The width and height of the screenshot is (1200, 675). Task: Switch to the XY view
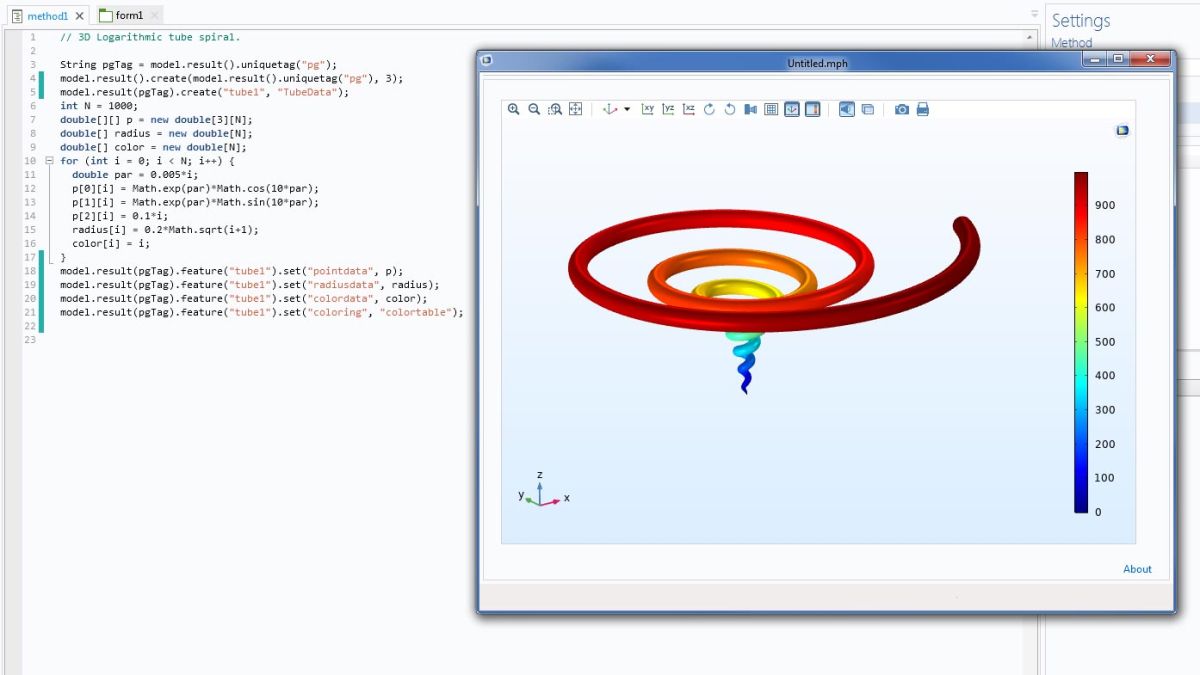648,109
